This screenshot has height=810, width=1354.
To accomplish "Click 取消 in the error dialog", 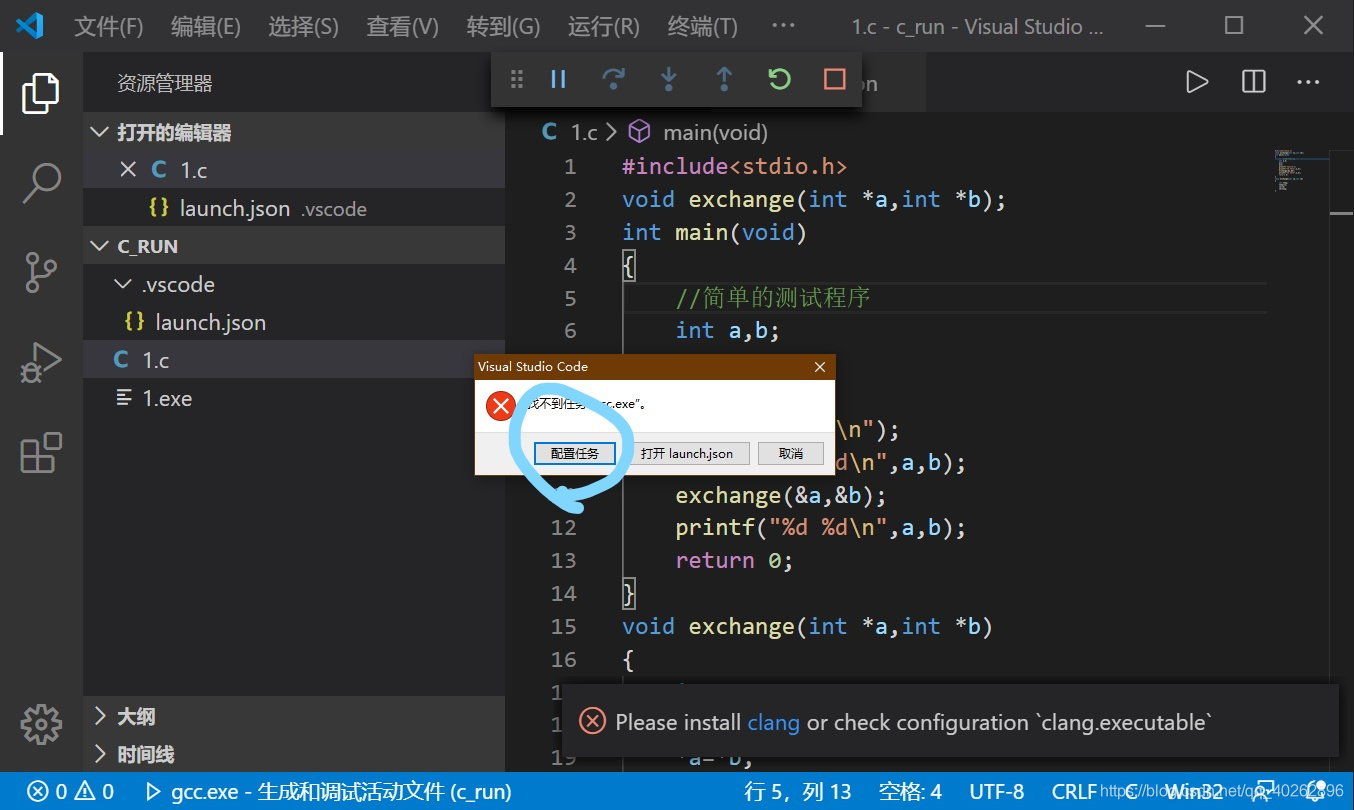I will coord(791,453).
